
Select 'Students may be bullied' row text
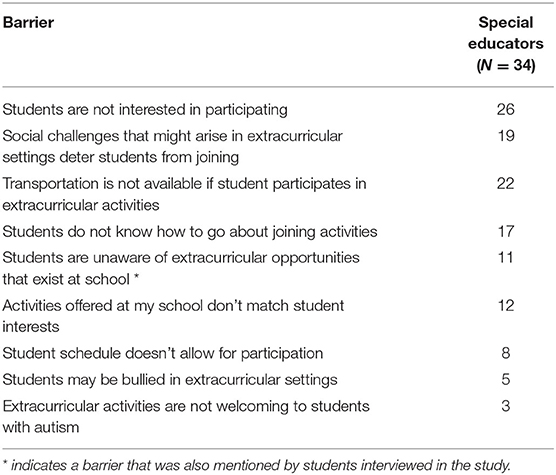point(170,380)
